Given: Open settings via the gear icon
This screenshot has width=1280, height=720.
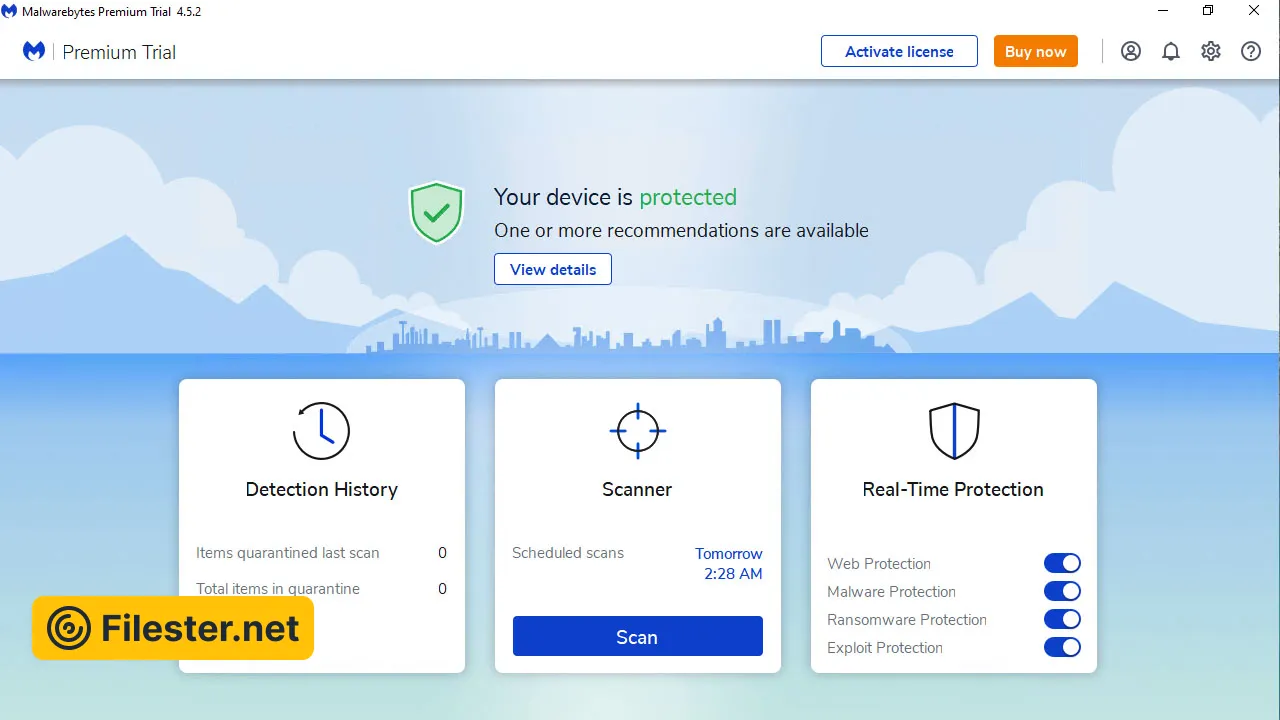Looking at the screenshot, I should pos(1211,52).
